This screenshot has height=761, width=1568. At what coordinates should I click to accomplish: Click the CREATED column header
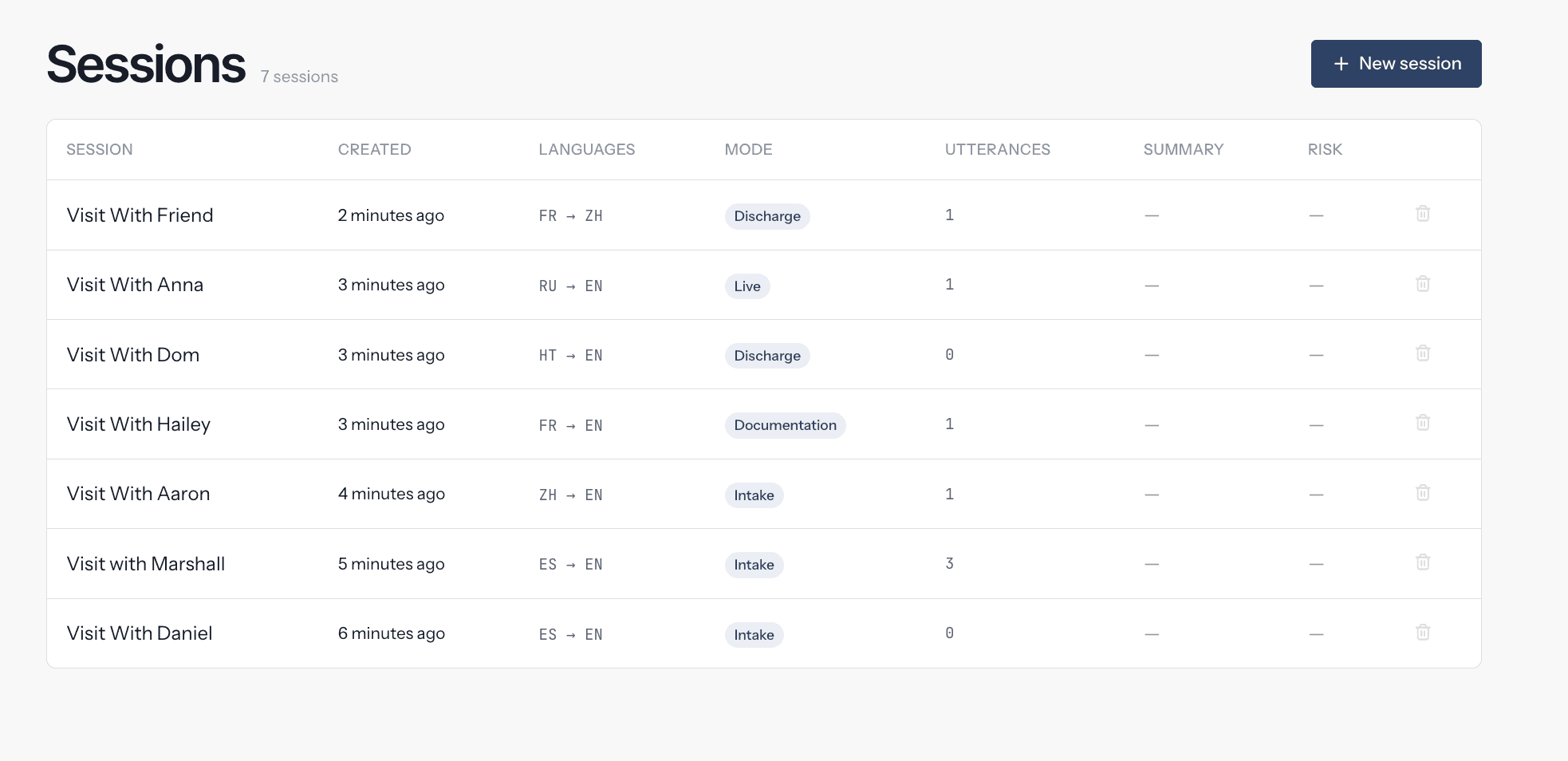[x=374, y=149]
